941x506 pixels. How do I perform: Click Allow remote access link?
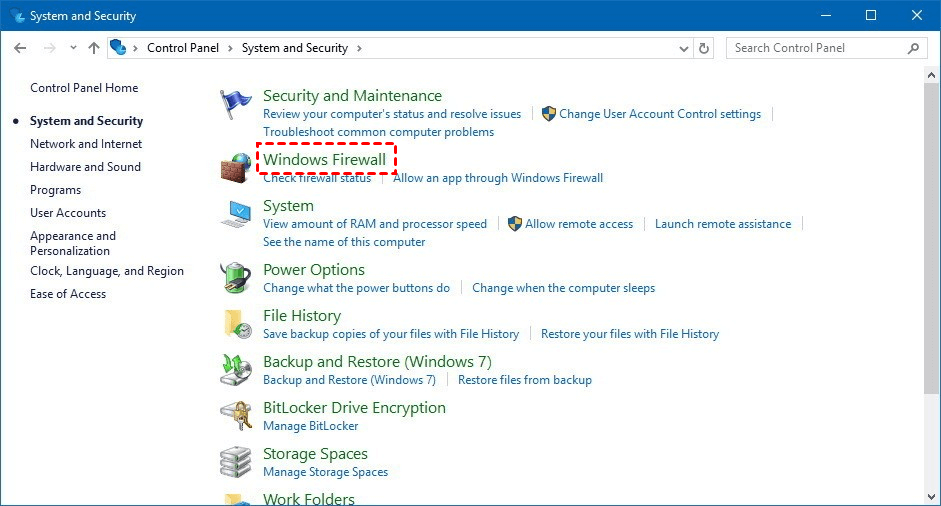[579, 224]
